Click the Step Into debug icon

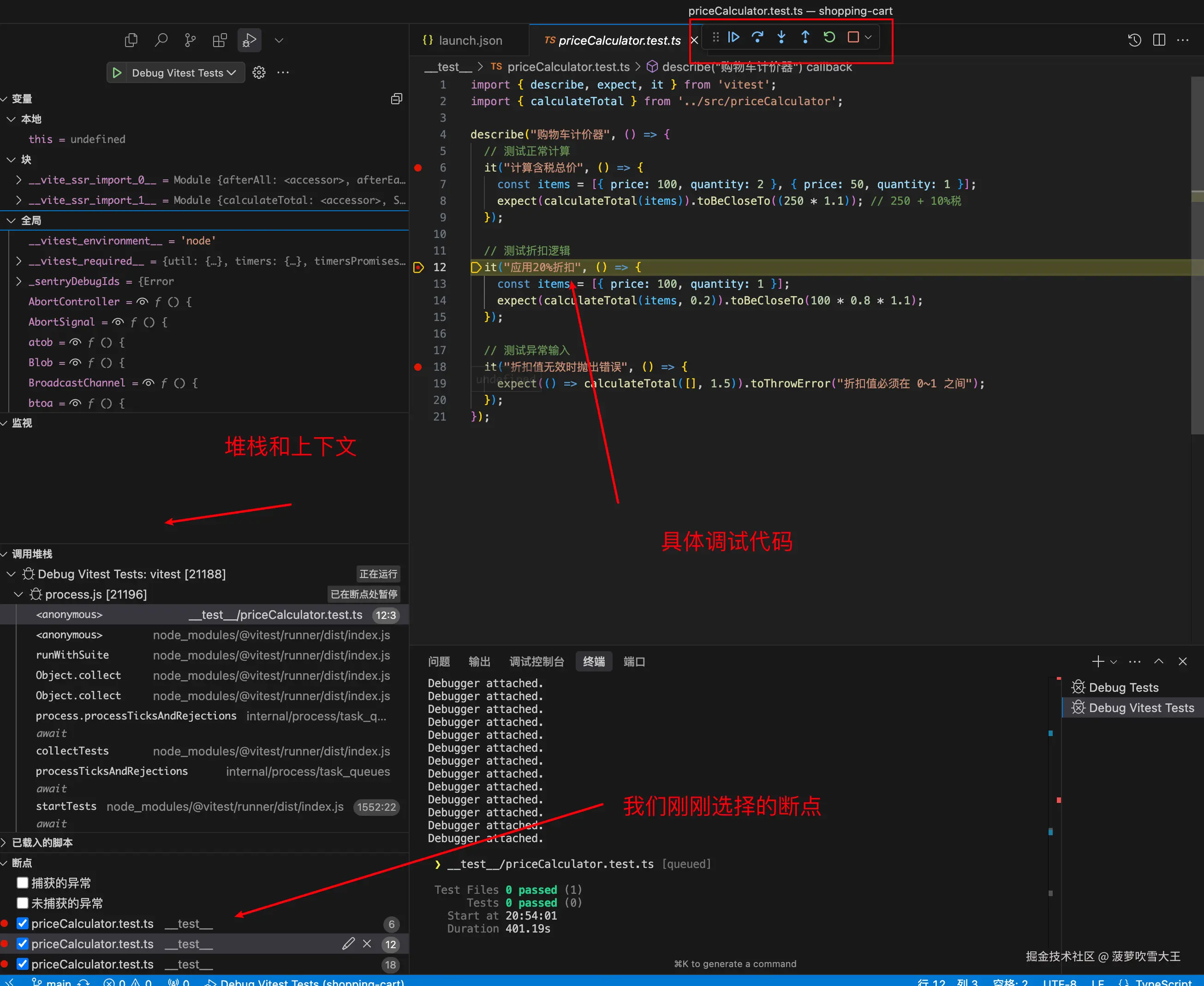tap(781, 37)
